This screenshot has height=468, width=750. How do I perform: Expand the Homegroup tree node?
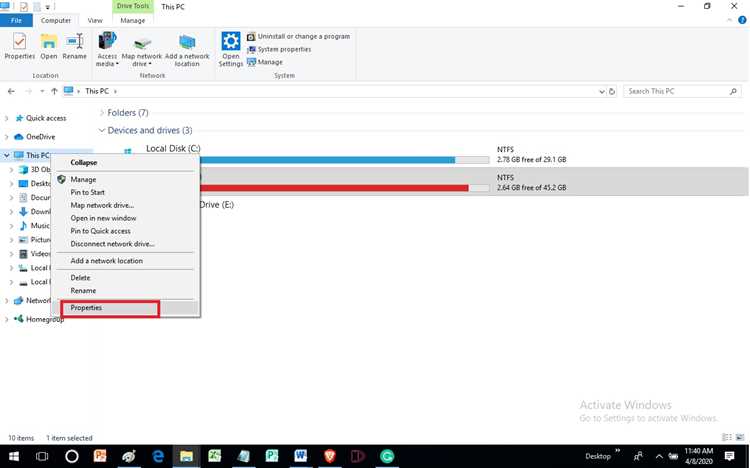pos(6,319)
